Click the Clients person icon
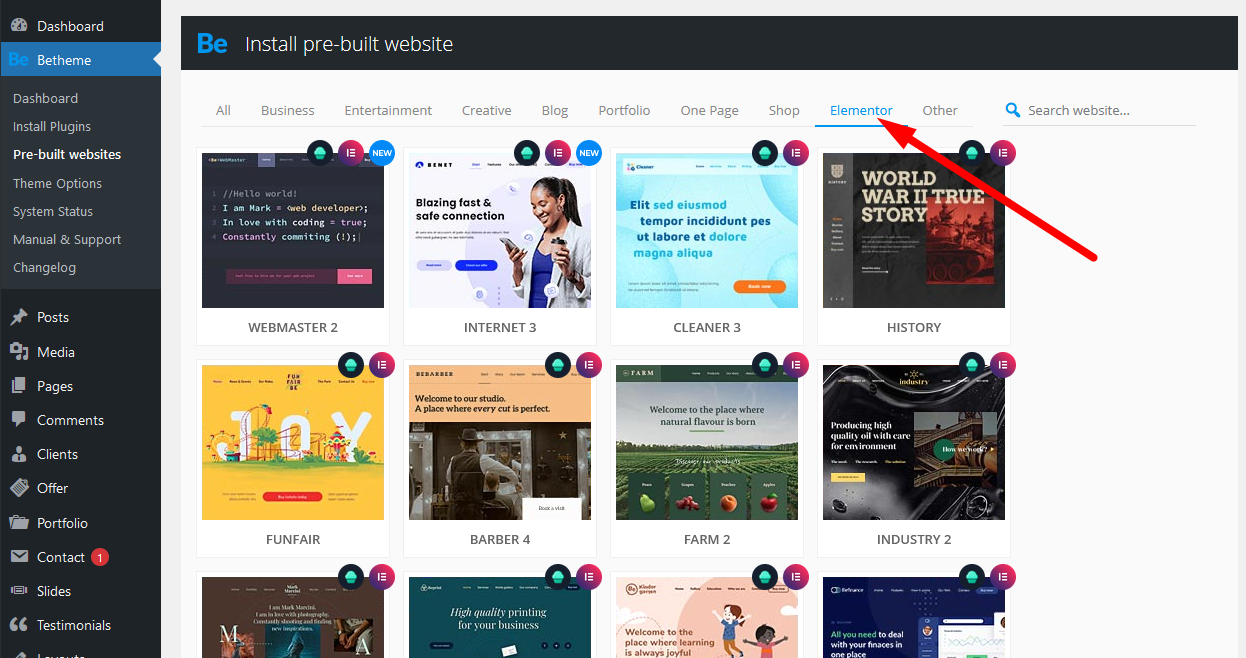The width and height of the screenshot is (1246, 658). pyautogui.click(x=19, y=454)
